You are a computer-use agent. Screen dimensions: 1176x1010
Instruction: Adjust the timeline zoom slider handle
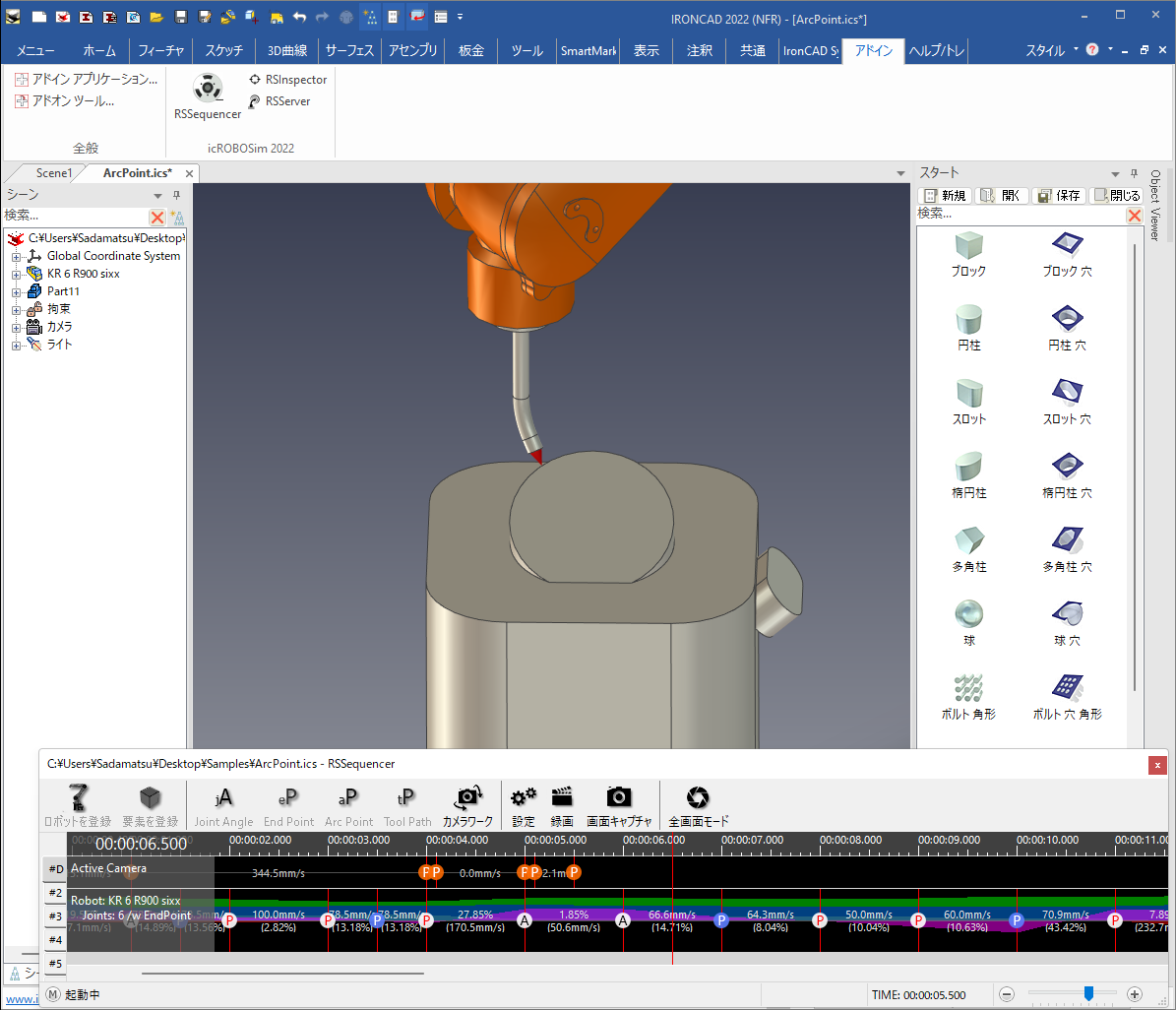pos(1088,994)
